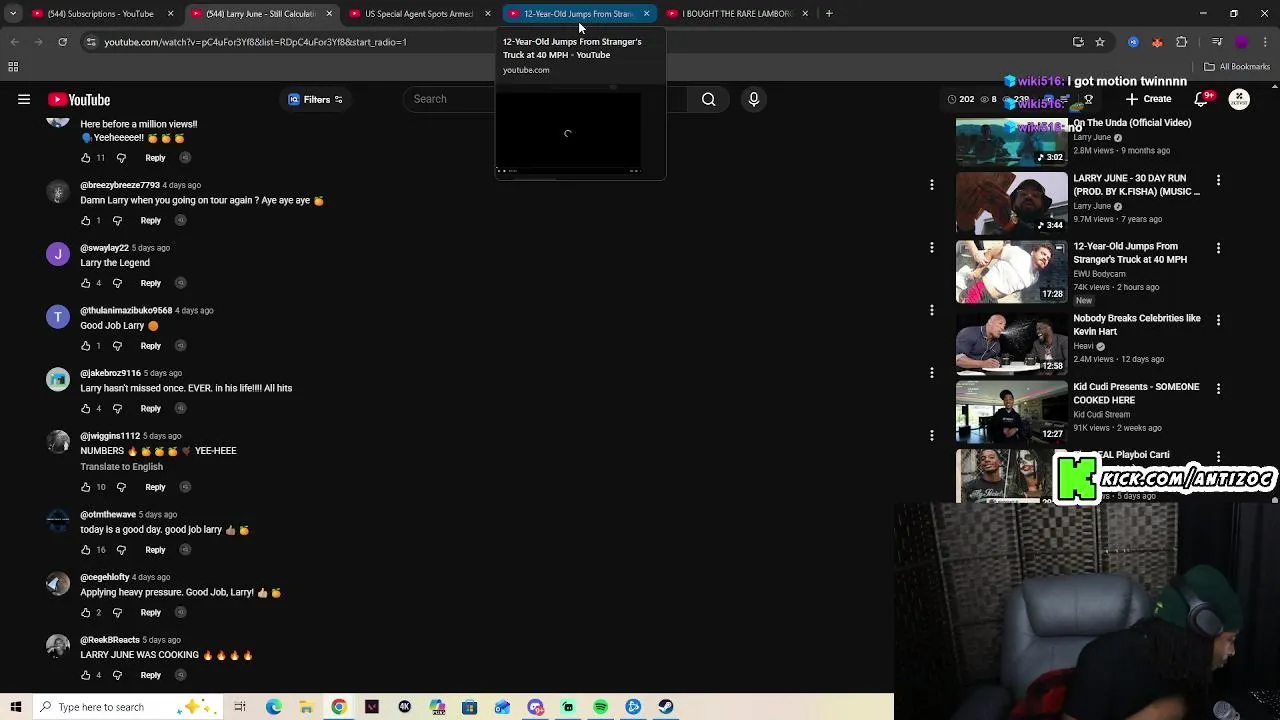Open @cegehlofty's channel link

click(x=104, y=577)
